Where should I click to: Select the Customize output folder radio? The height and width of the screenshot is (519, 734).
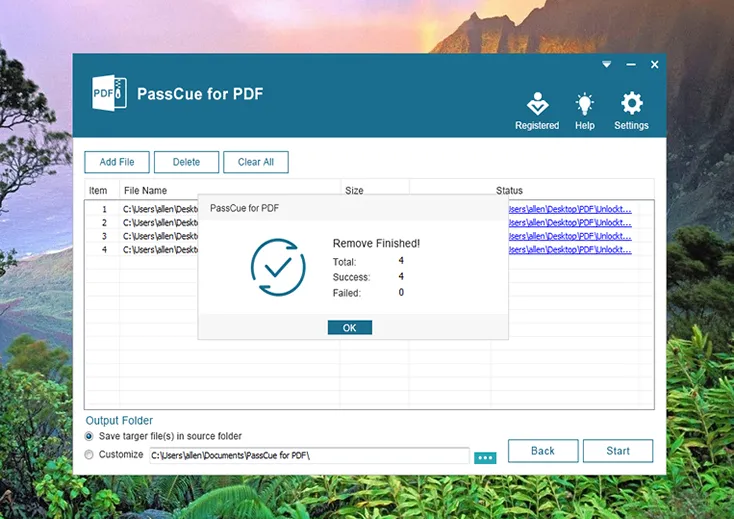click(89, 454)
